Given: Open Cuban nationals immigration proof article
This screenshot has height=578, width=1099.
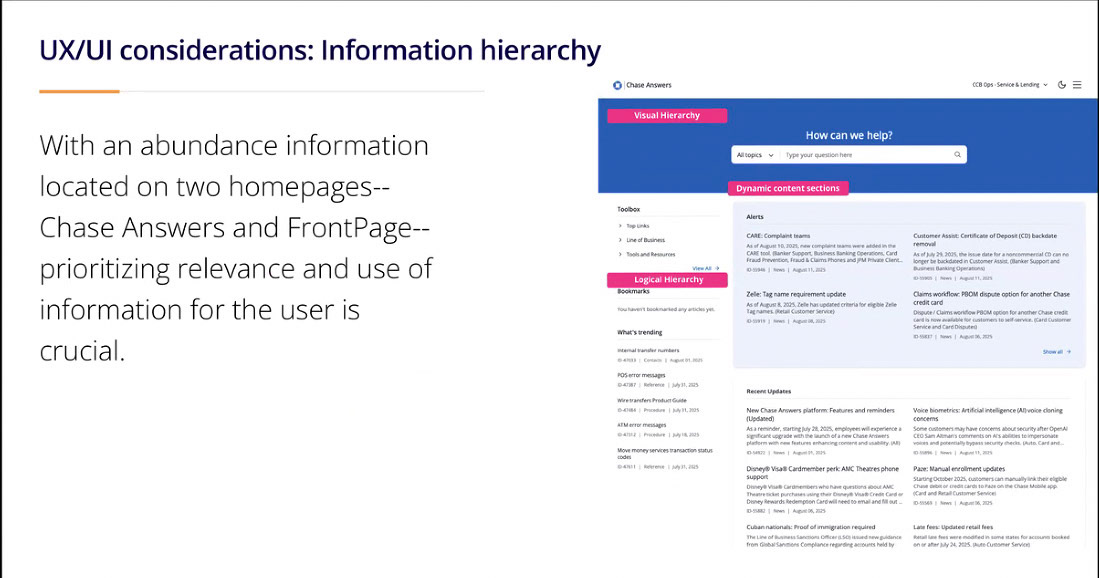Looking at the screenshot, I should pyautogui.click(x=810, y=527).
